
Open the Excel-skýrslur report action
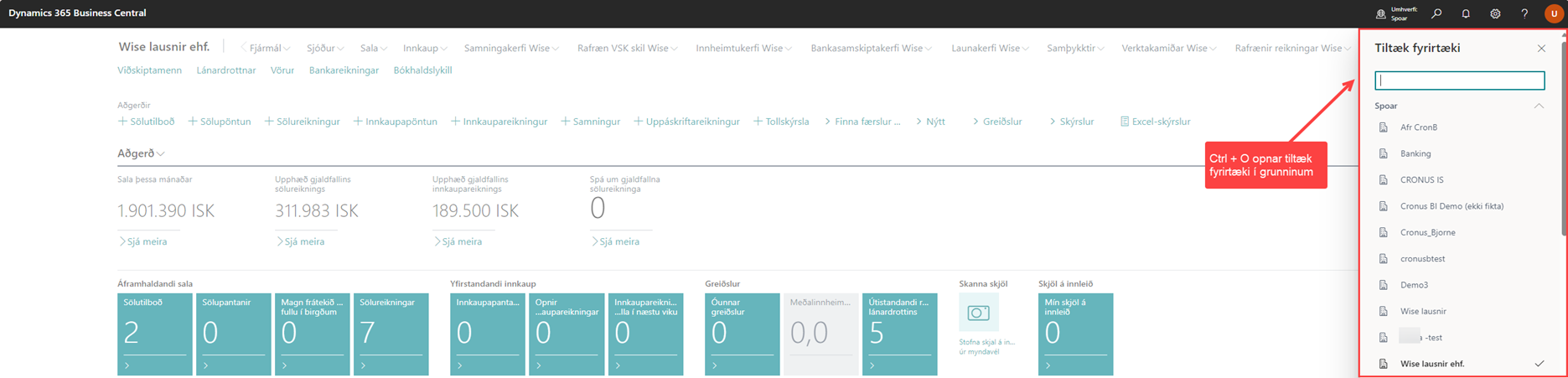(1156, 122)
